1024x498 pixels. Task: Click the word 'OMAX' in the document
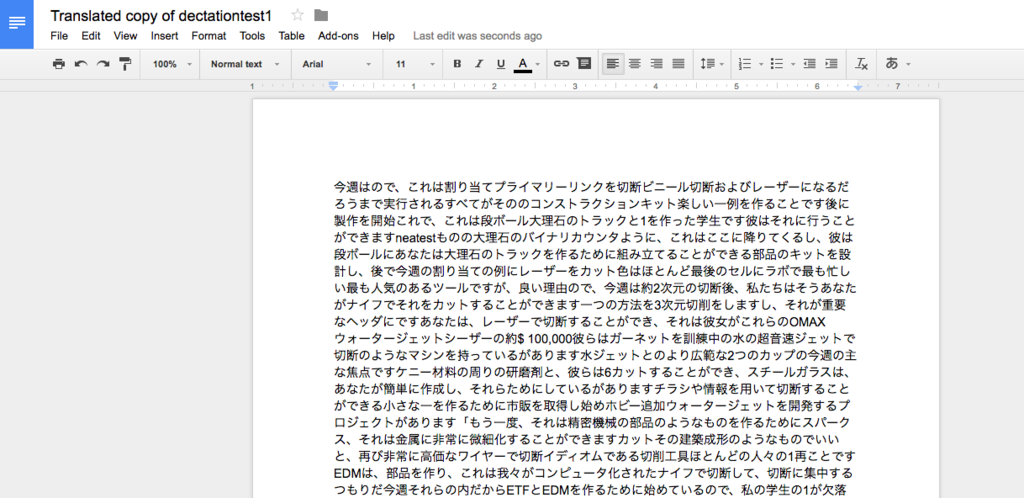coord(808,322)
